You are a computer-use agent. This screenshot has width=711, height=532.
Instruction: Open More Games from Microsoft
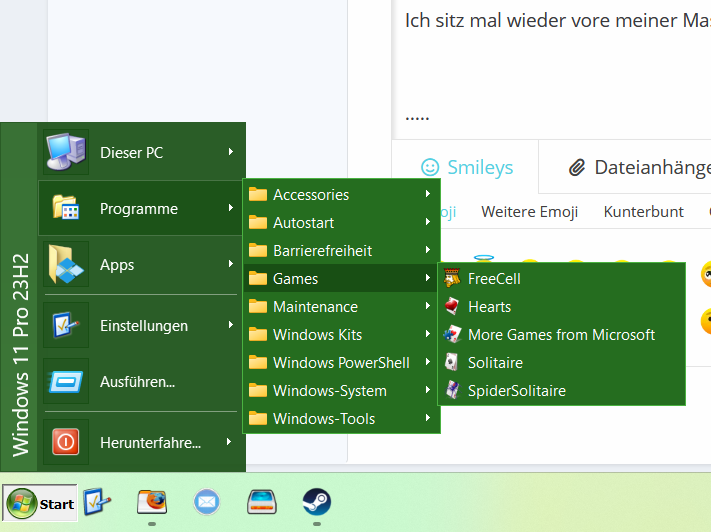pyautogui.click(x=561, y=334)
